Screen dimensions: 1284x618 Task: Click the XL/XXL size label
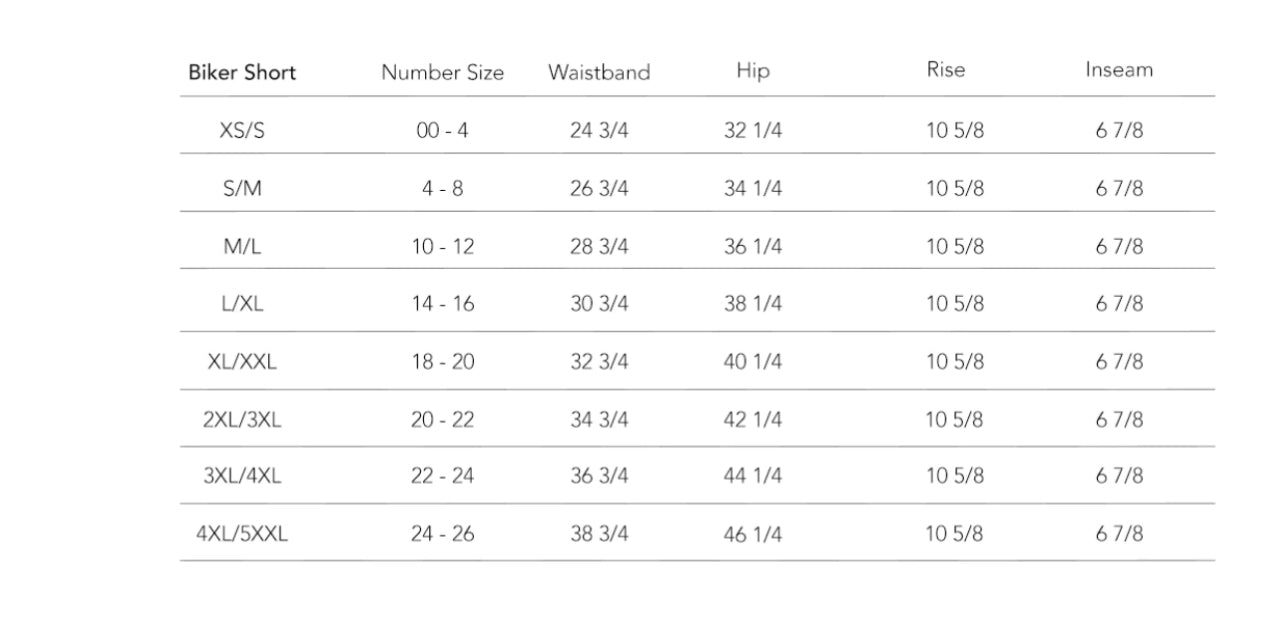pyautogui.click(x=242, y=361)
